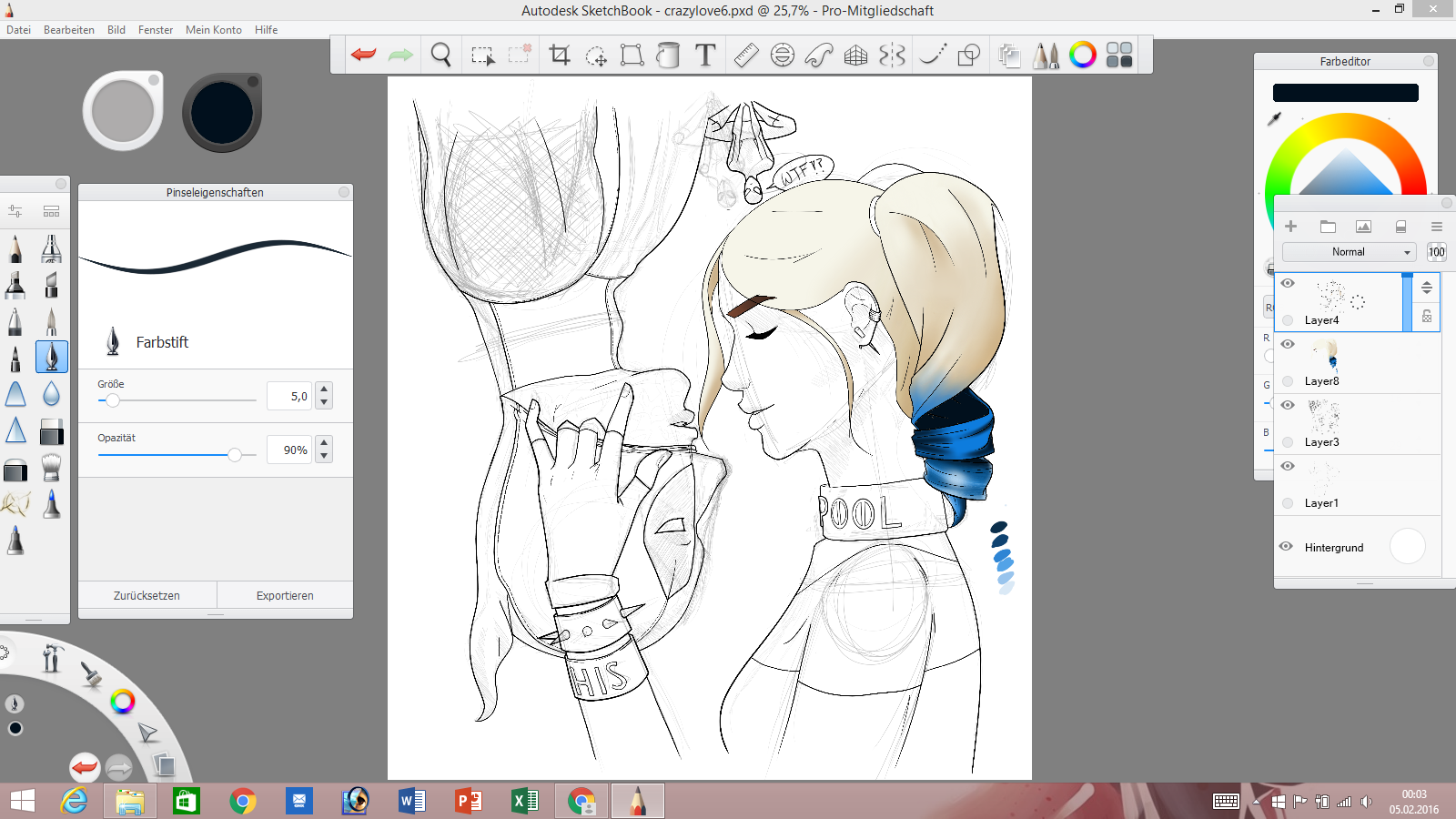
Task: Enable the Perspective guides tool
Action: [x=855, y=55]
